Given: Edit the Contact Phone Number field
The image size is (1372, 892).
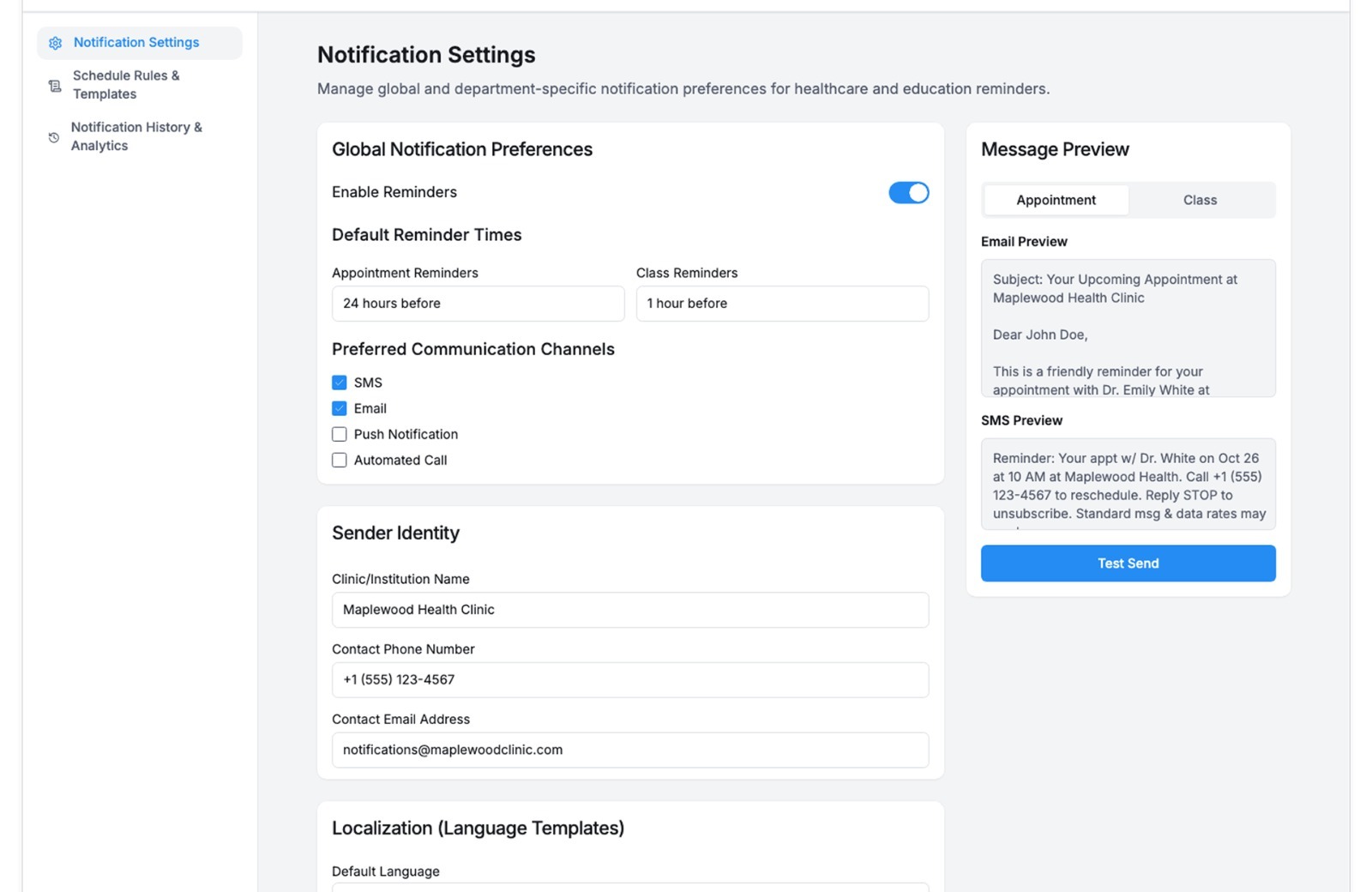Looking at the screenshot, I should point(629,680).
